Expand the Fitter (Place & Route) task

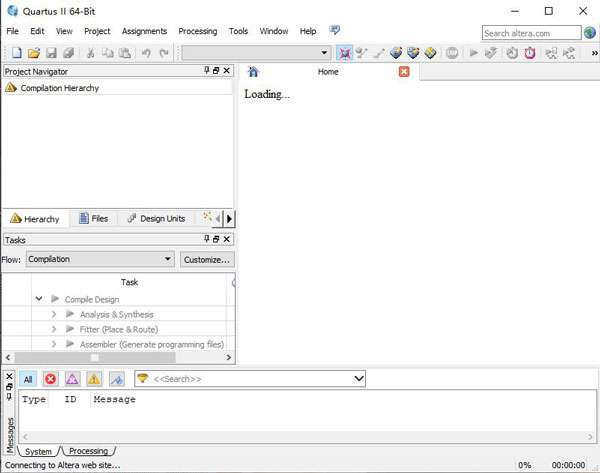(x=54, y=329)
